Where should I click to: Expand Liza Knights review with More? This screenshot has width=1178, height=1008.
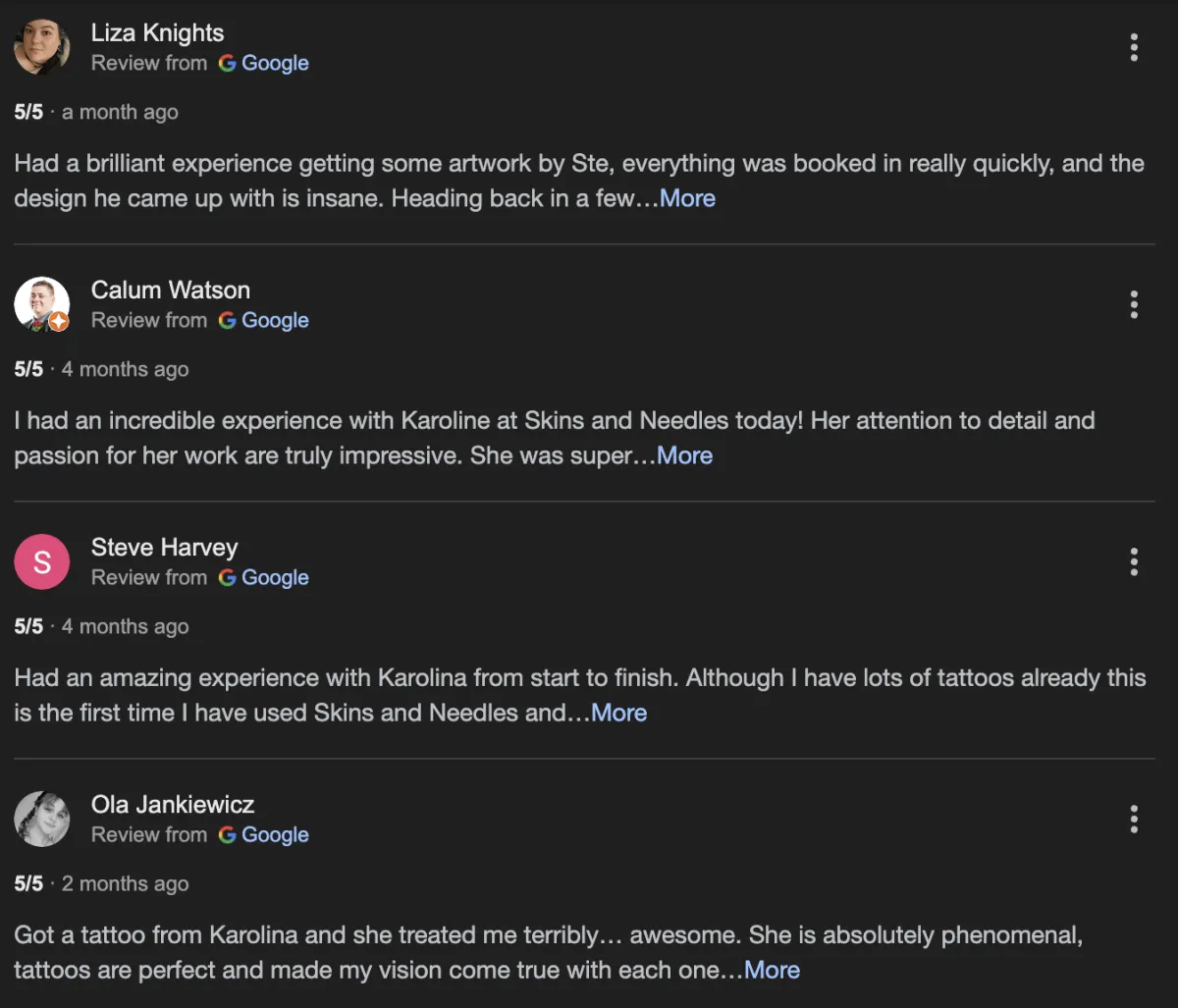(687, 198)
